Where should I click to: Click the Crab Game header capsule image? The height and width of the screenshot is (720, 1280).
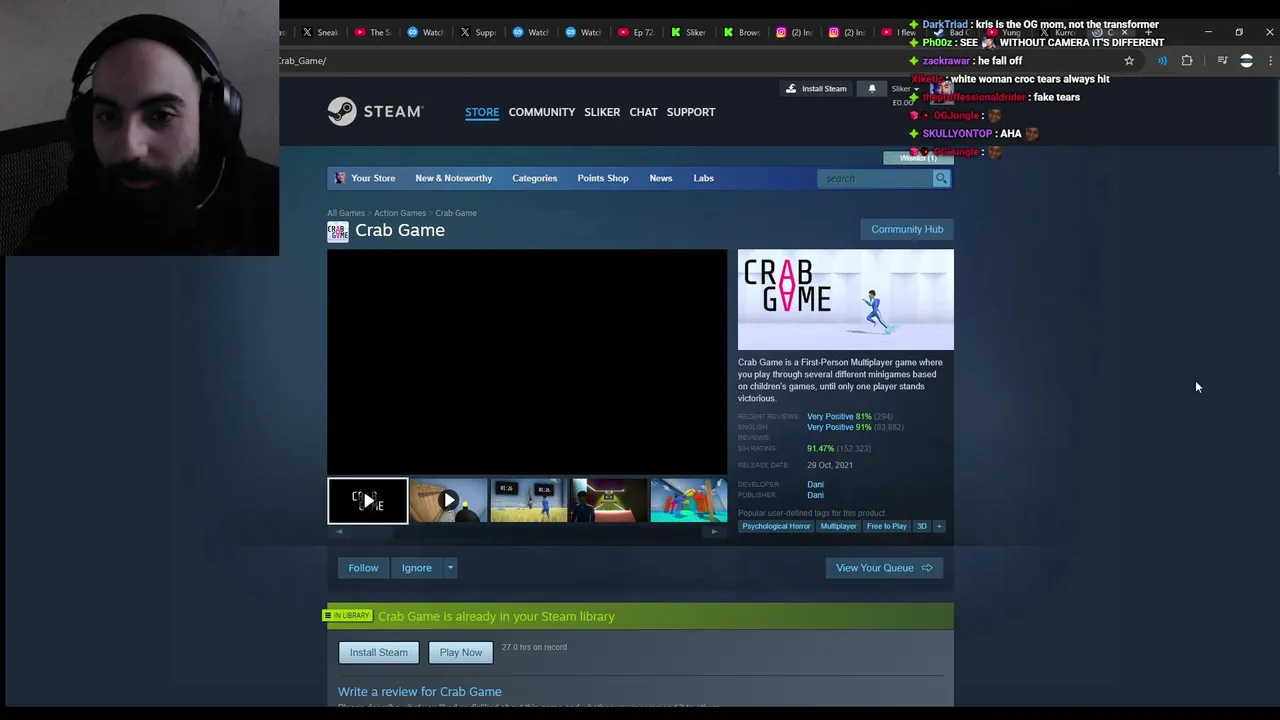(x=846, y=300)
